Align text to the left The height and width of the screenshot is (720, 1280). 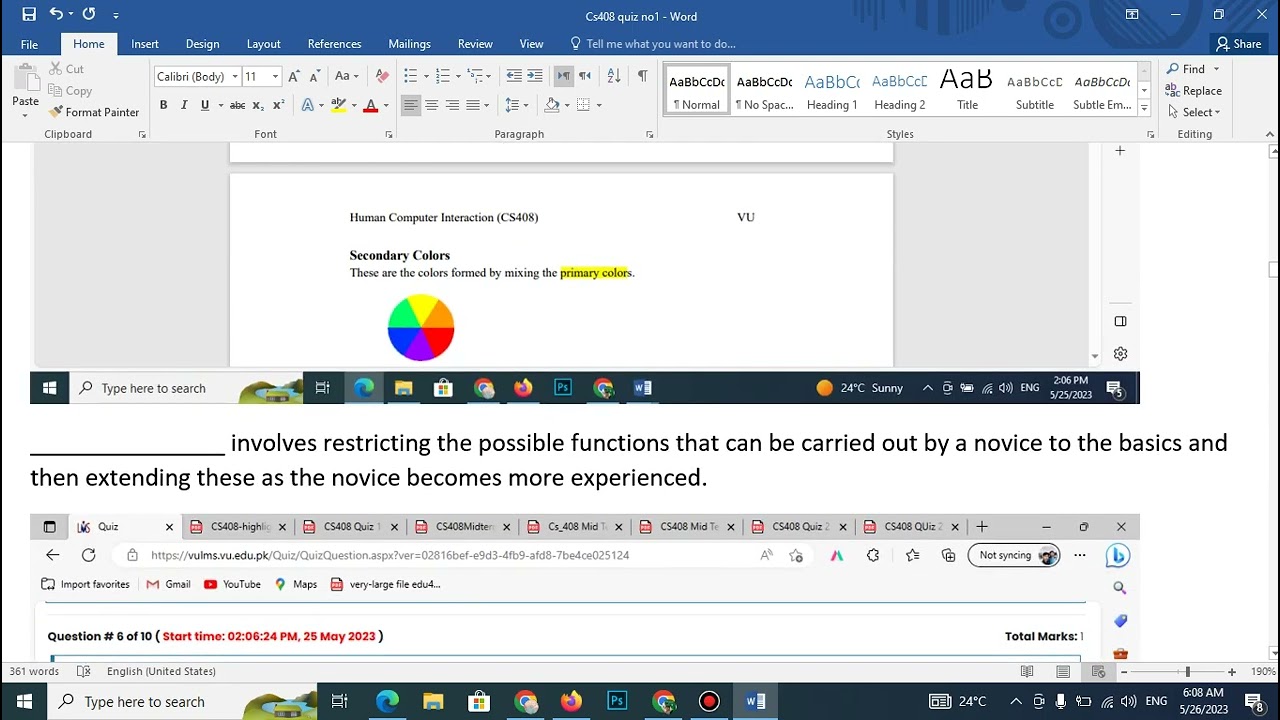click(410, 105)
